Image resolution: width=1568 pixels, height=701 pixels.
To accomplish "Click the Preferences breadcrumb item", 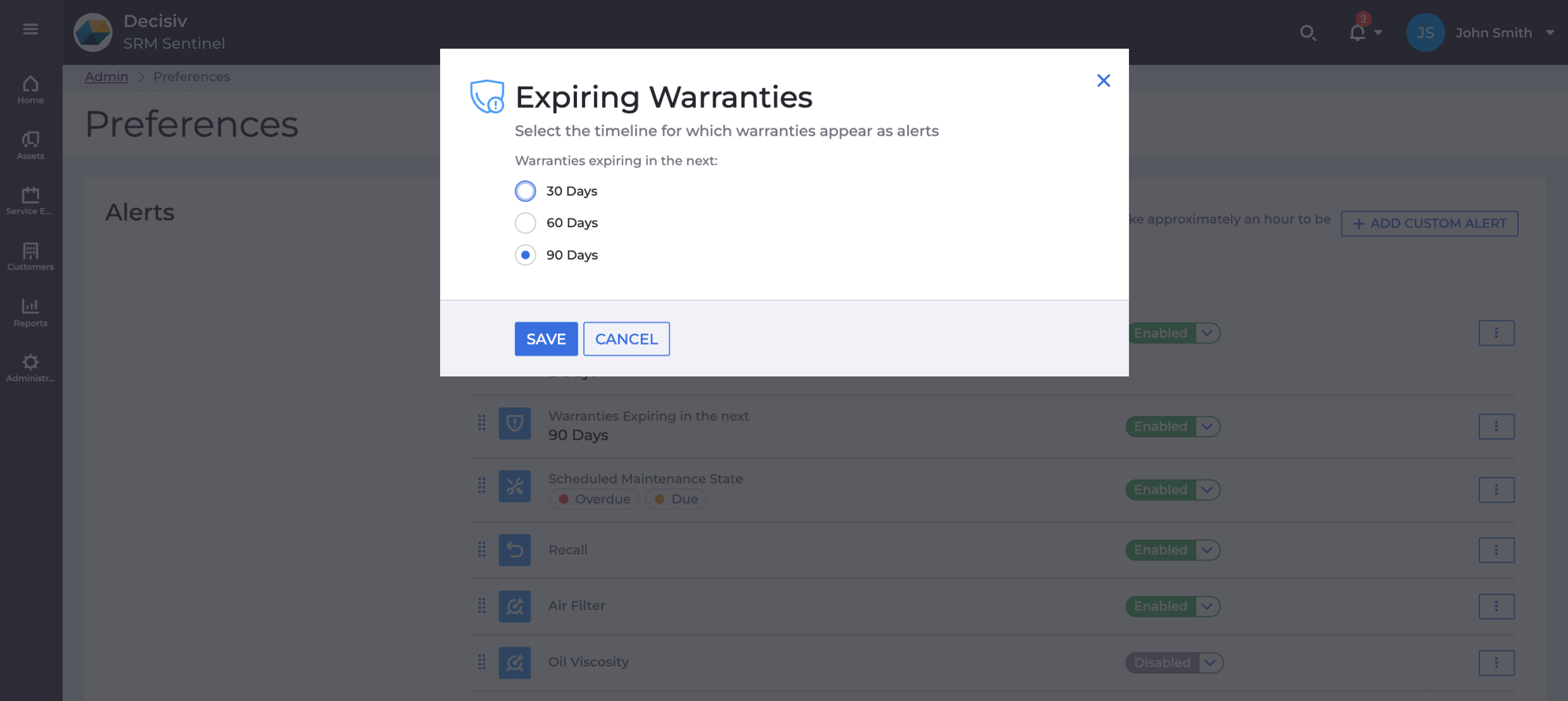I will coord(191,76).
